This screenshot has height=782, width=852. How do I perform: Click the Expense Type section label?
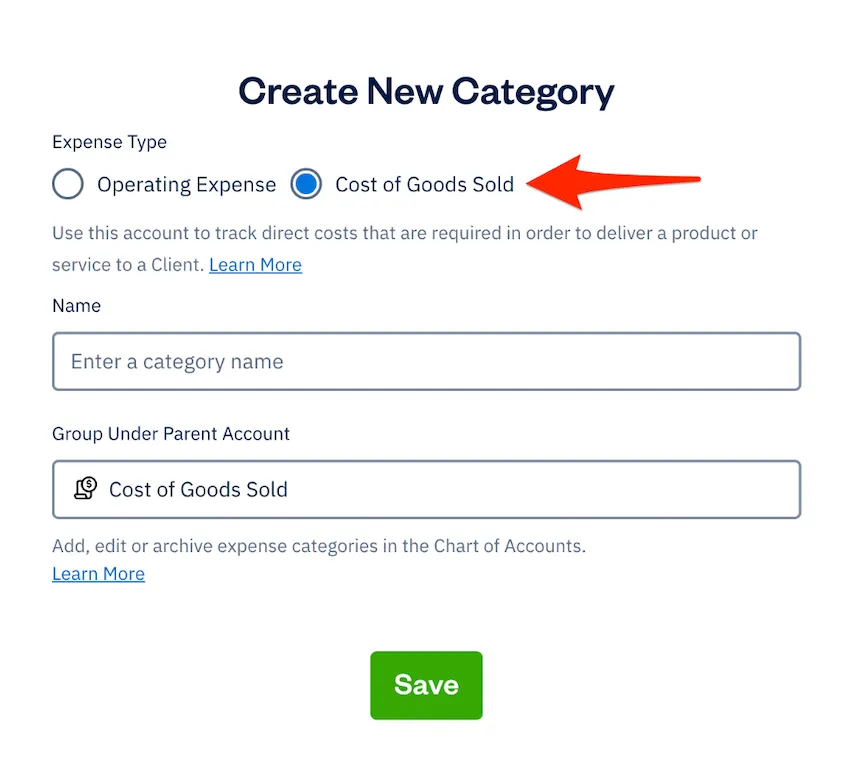tap(109, 142)
